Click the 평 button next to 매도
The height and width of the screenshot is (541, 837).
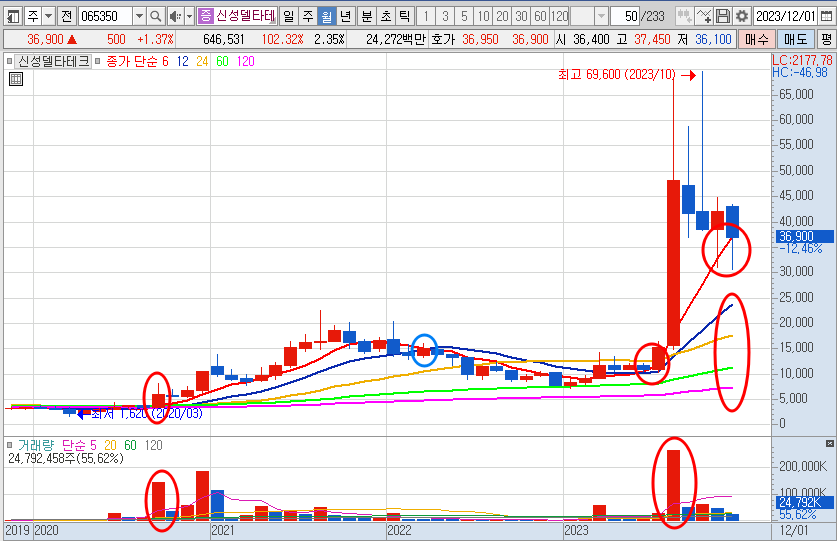coord(826,40)
